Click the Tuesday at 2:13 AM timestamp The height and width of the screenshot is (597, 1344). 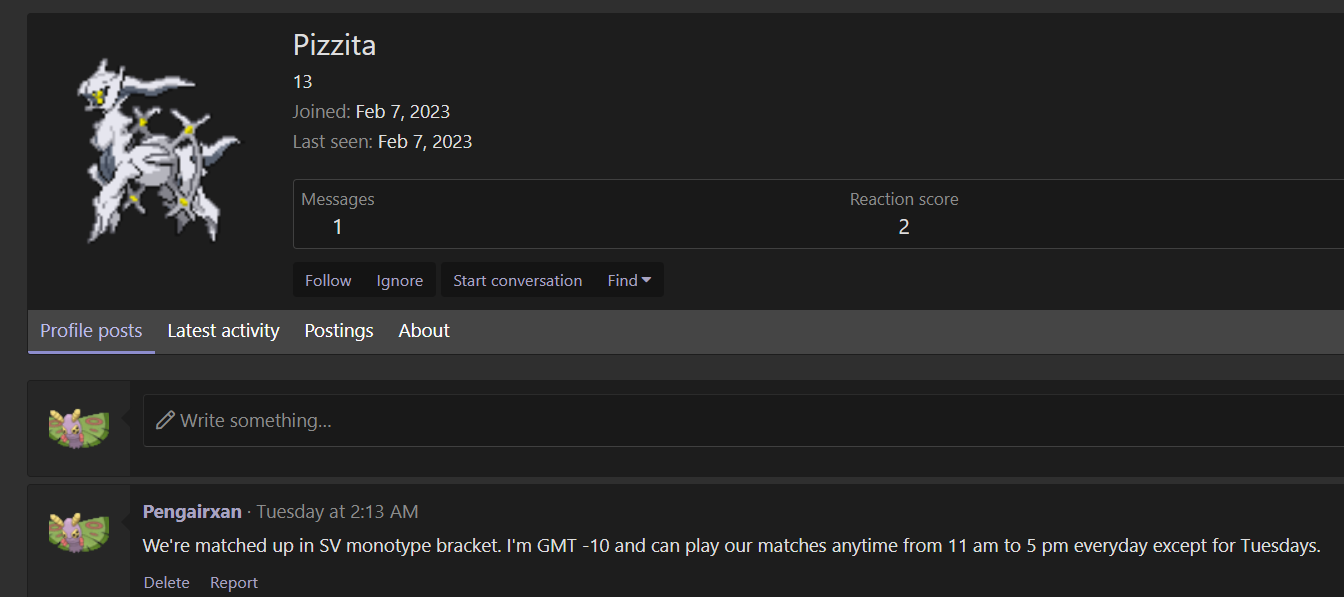click(337, 512)
